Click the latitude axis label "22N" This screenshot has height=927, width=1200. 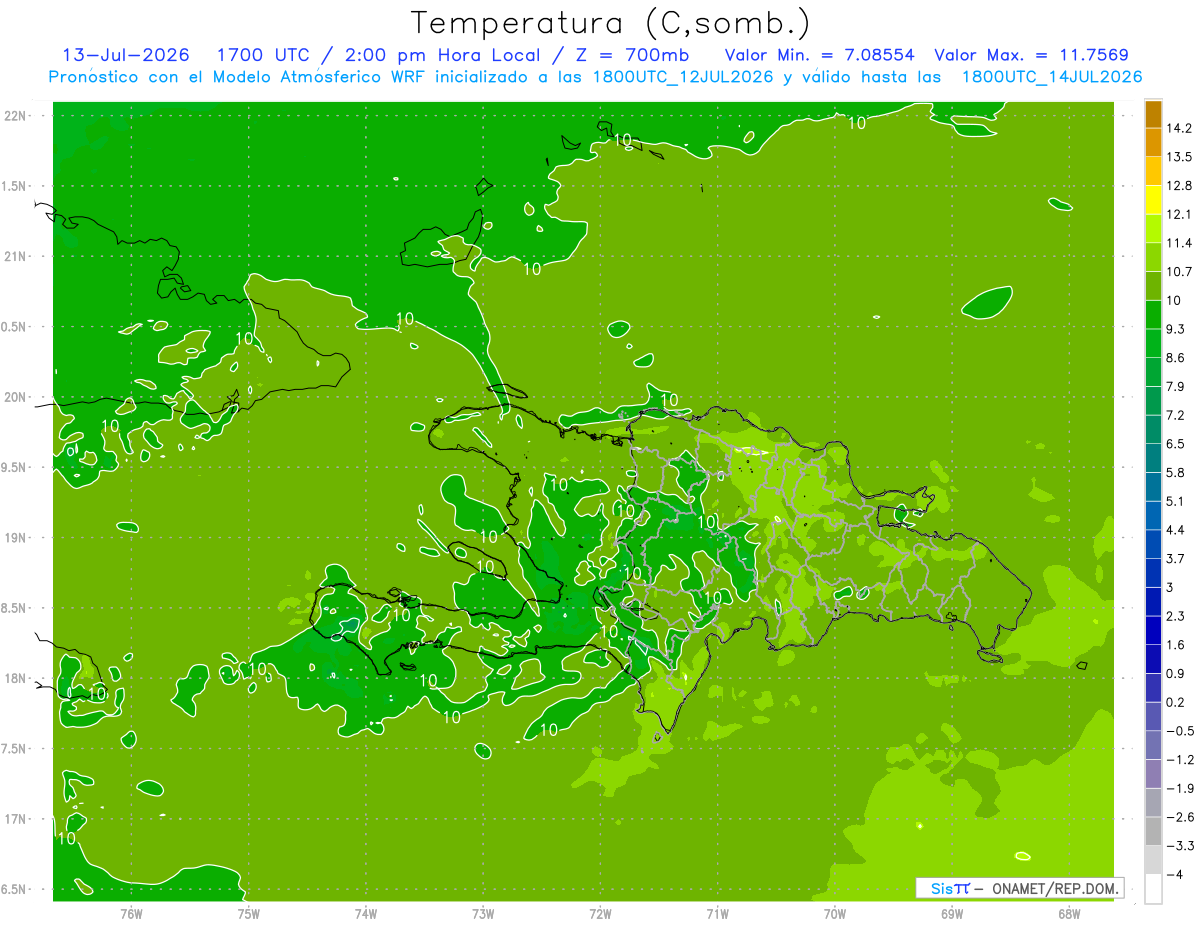point(16,116)
